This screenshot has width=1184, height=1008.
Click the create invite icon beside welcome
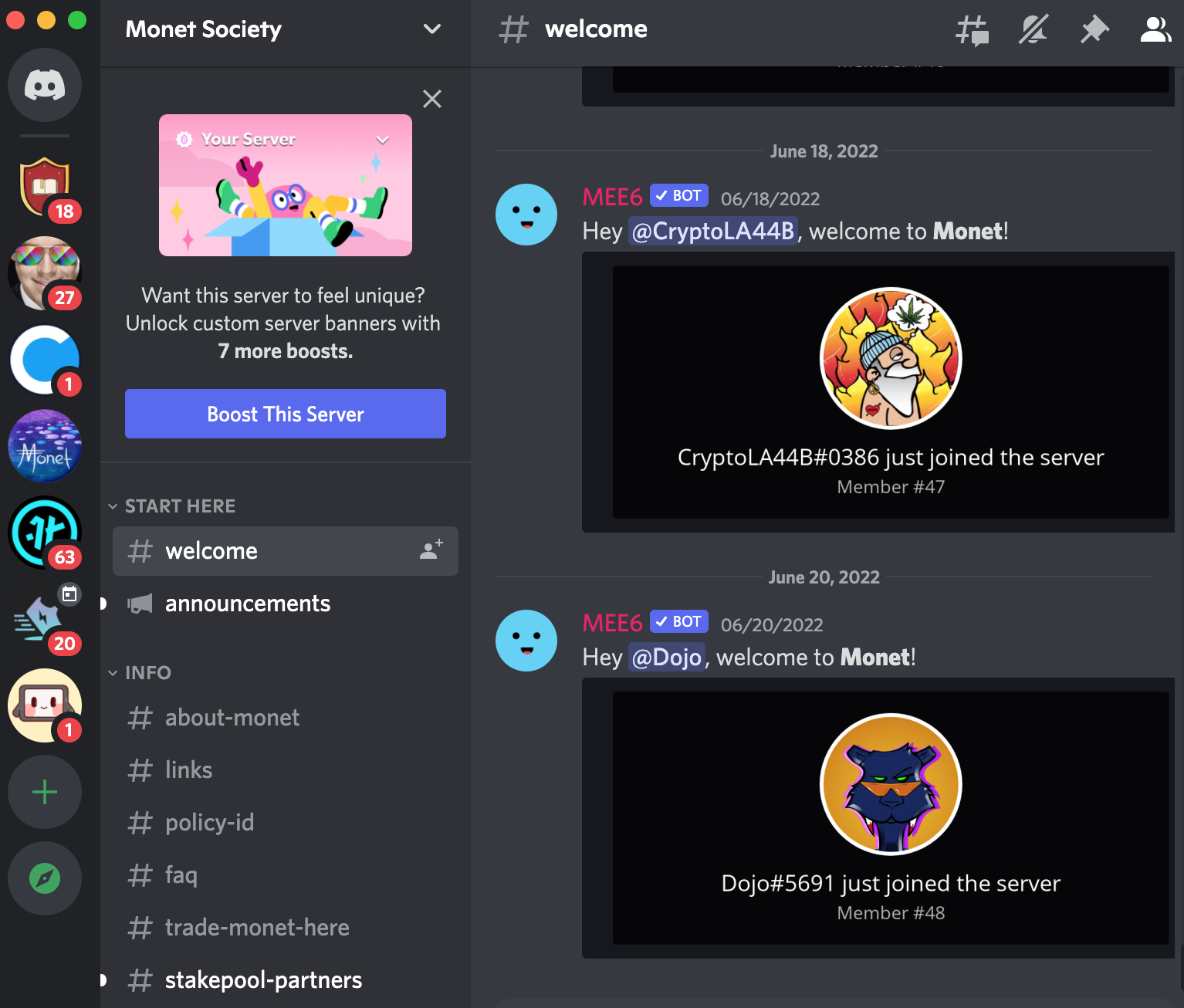pyautogui.click(x=431, y=550)
